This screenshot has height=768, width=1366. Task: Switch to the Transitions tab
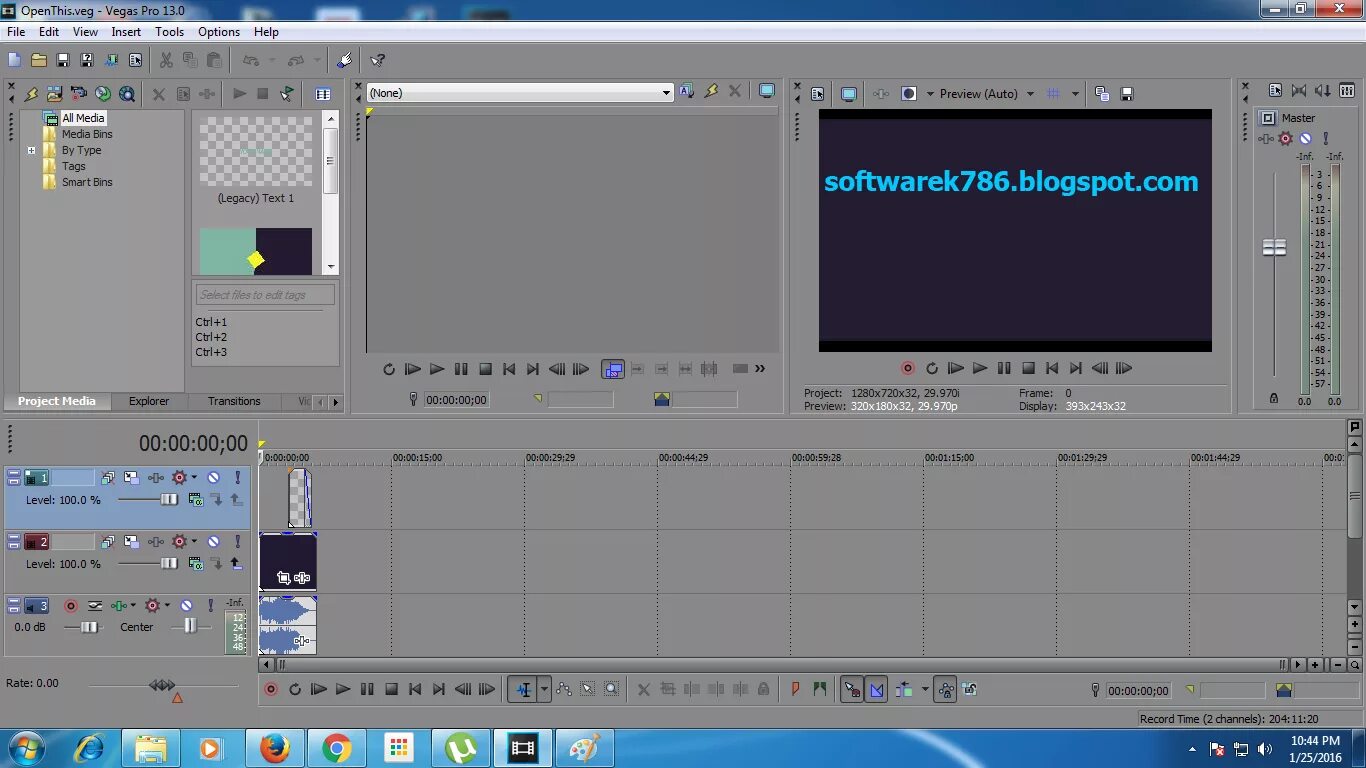click(x=233, y=401)
